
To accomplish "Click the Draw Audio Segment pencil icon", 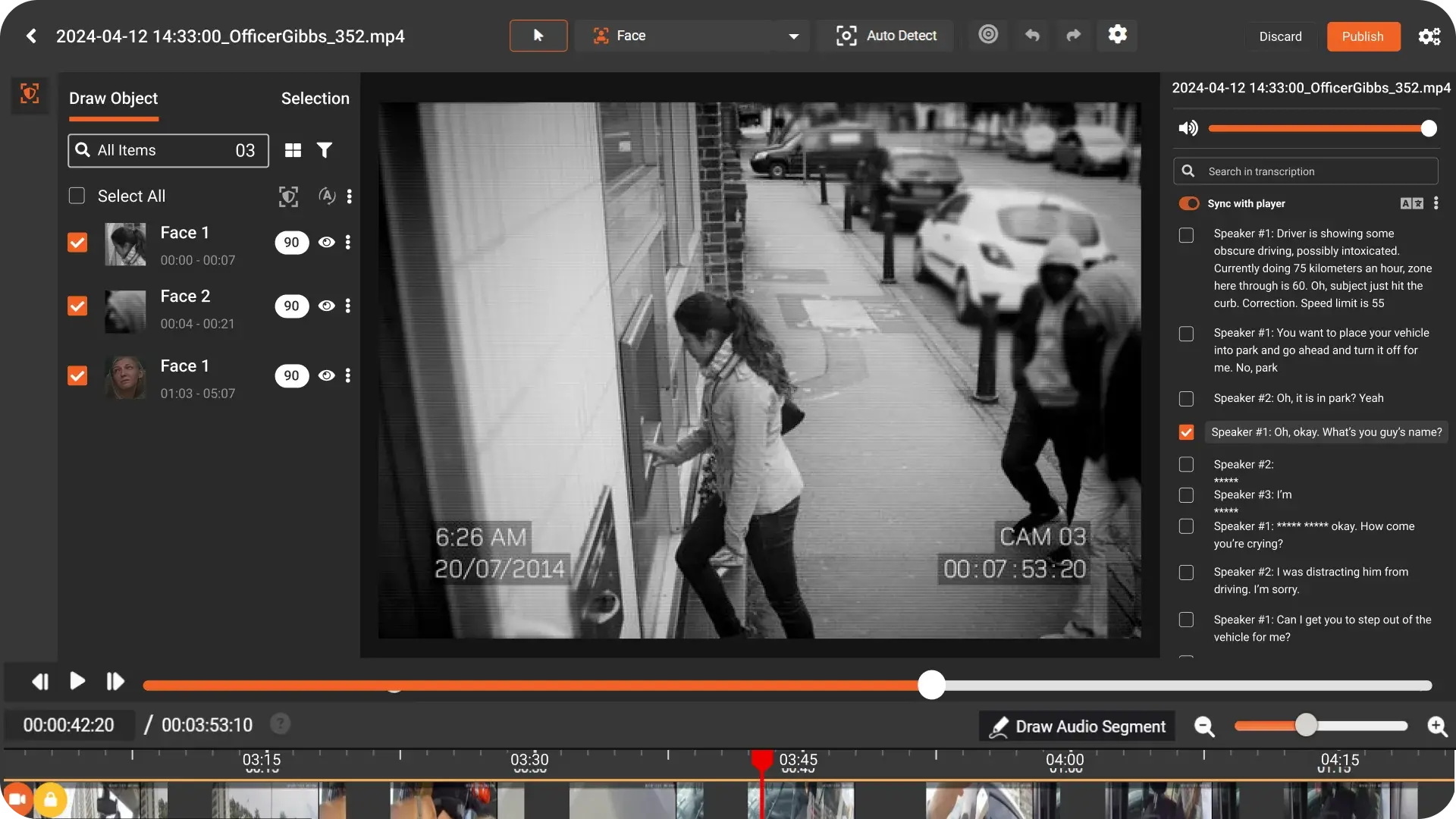I will 999,726.
